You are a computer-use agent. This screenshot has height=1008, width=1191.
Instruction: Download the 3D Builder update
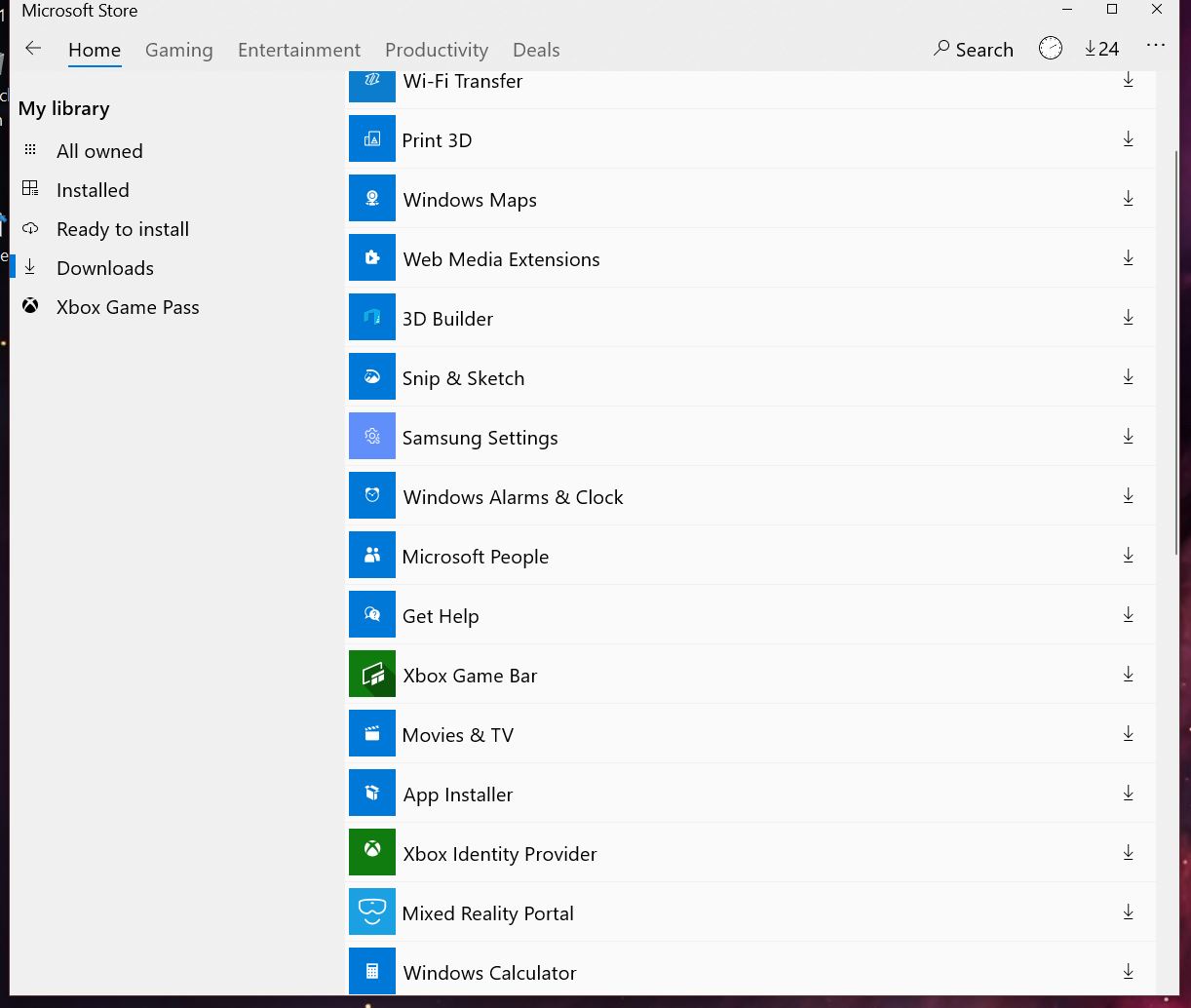coord(1128,318)
